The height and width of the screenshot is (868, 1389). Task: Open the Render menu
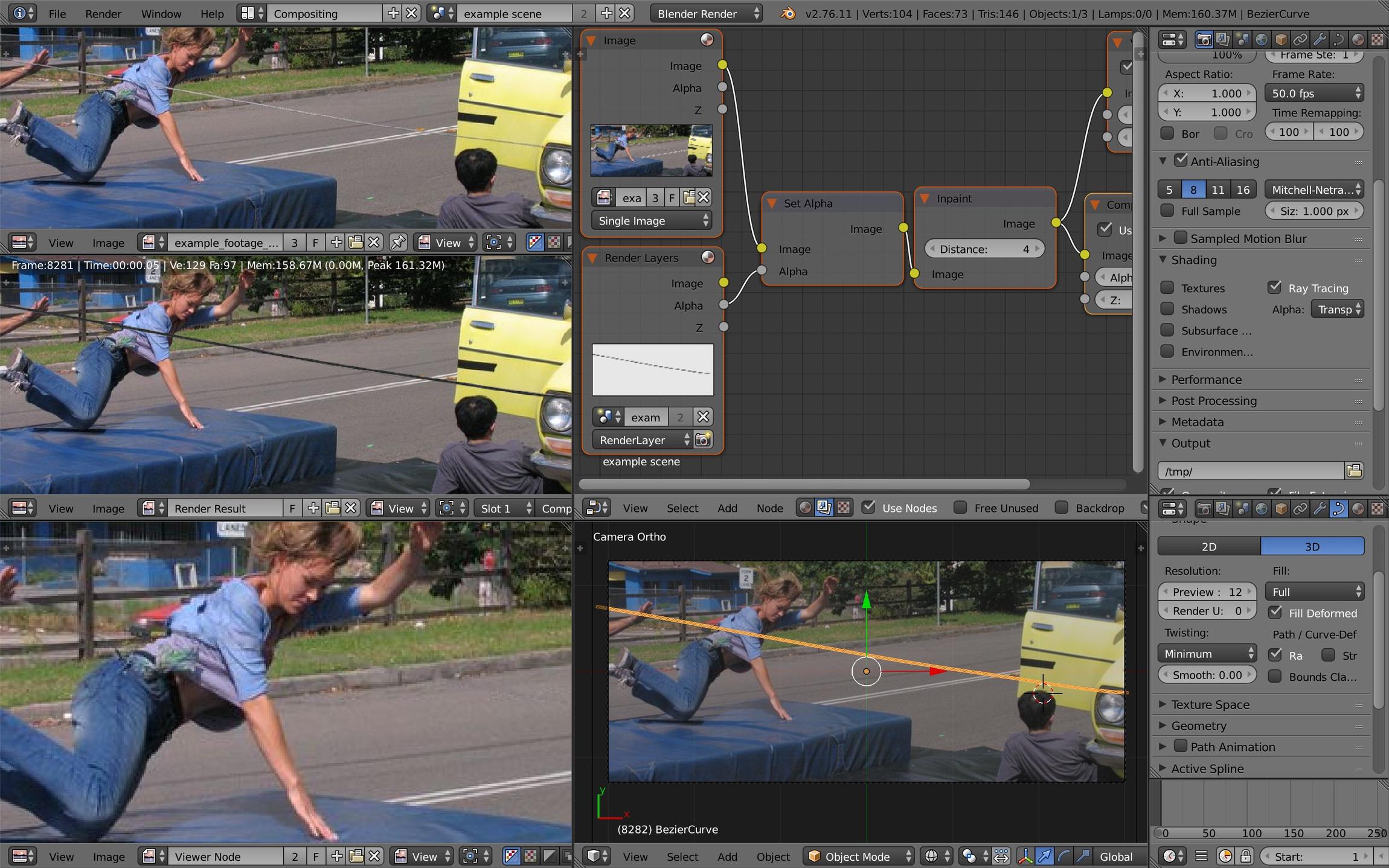[103, 13]
